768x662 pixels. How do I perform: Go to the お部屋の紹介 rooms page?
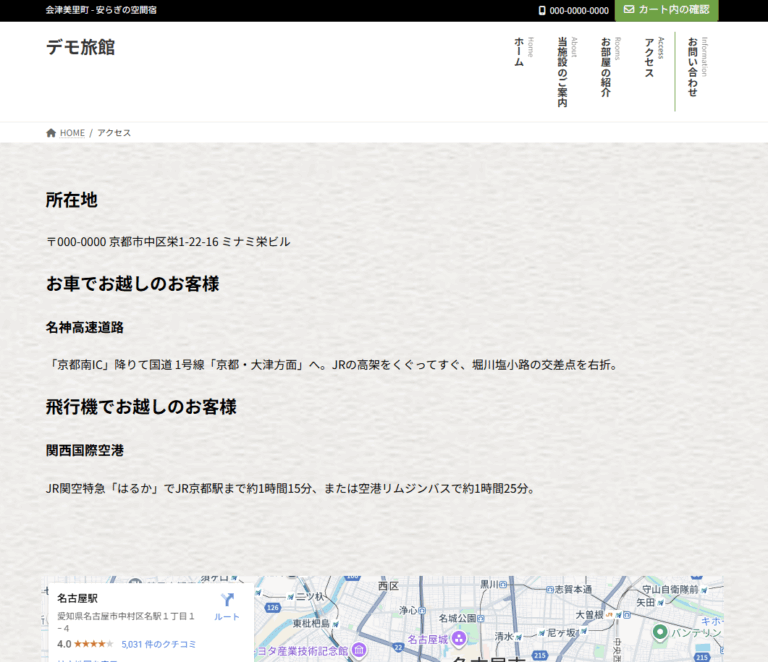606,67
